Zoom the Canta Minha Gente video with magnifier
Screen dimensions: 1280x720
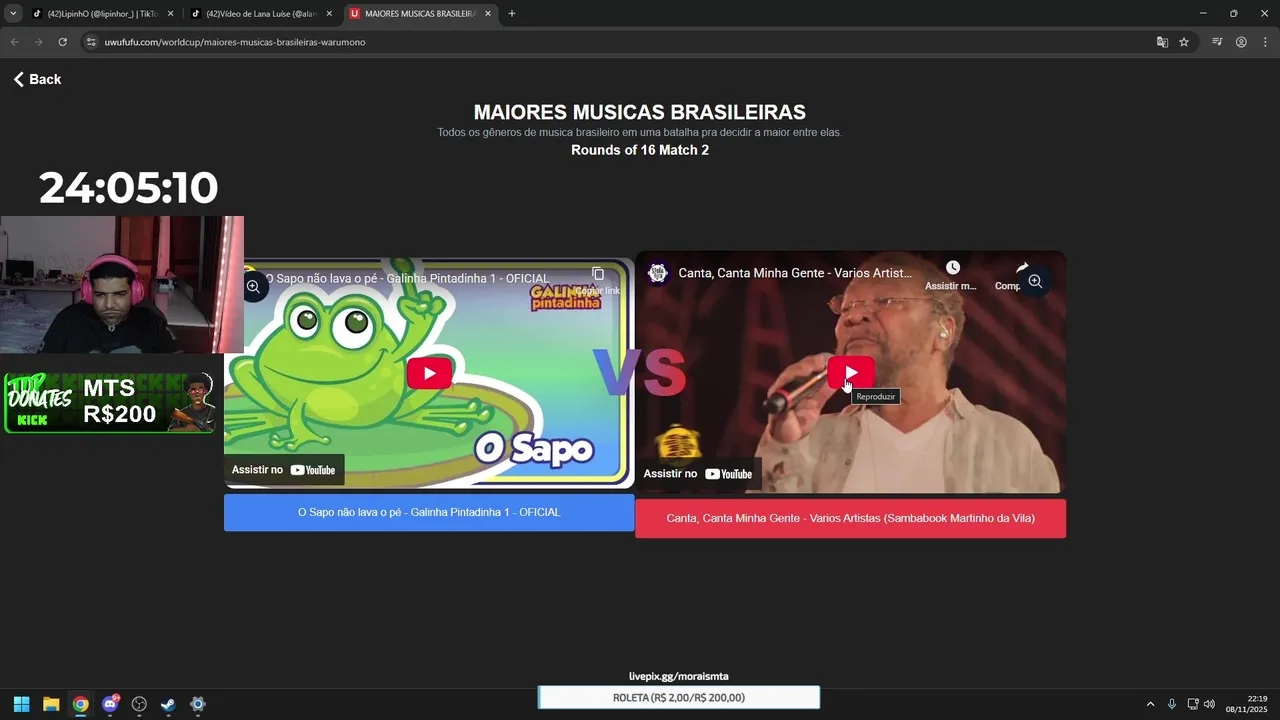pos(1035,282)
